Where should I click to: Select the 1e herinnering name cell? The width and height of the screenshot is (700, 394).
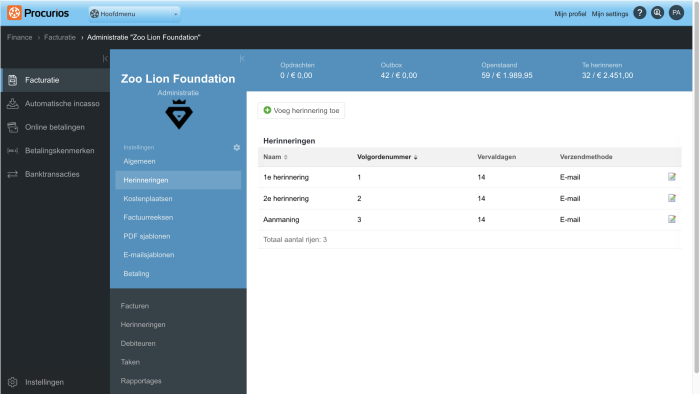286,178
